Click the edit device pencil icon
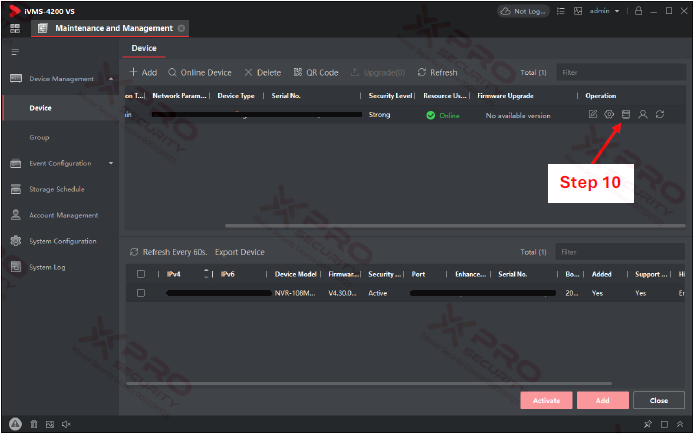Viewport: 694px width, 434px height. point(593,115)
